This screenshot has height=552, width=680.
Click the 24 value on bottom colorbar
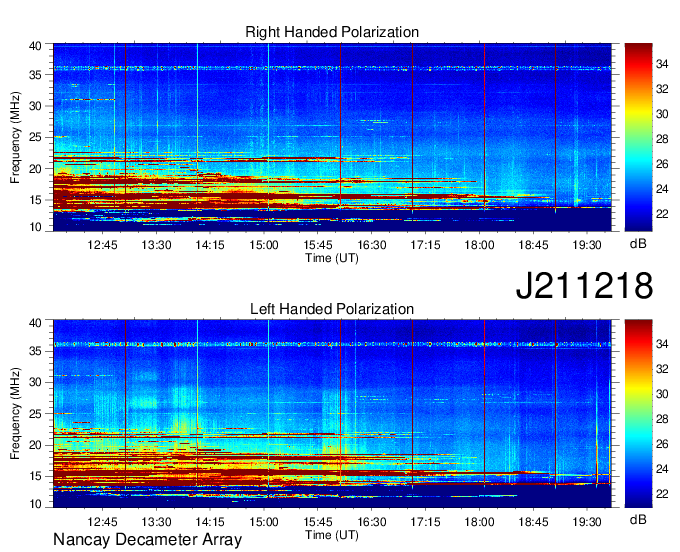click(x=662, y=469)
